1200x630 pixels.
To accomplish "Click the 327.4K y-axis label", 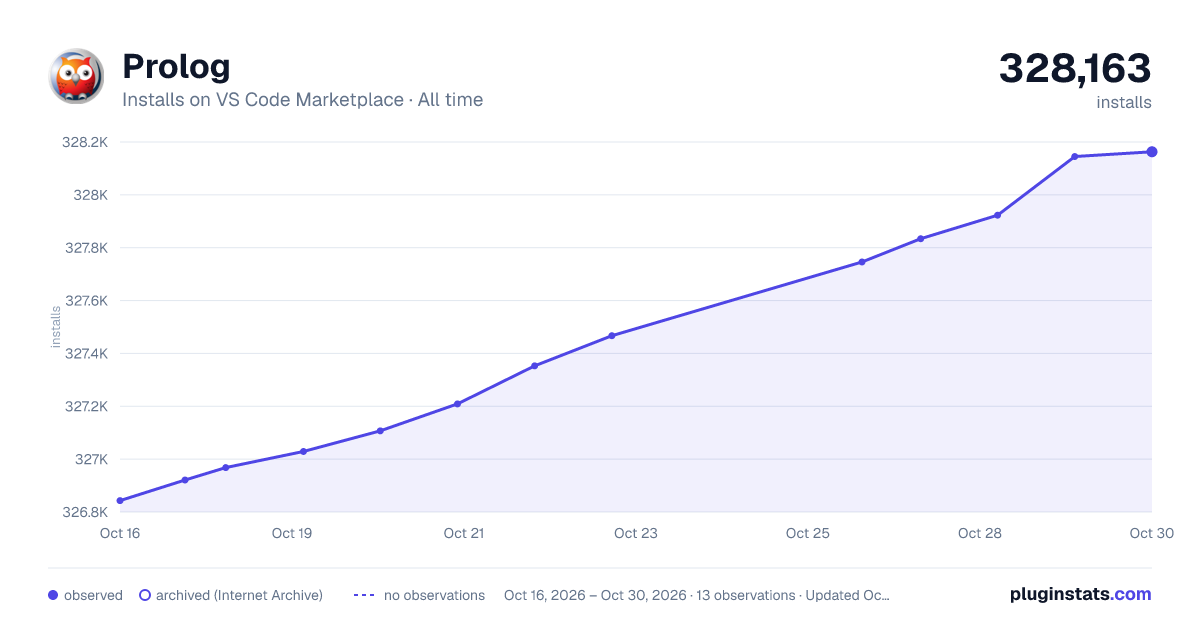I will pyautogui.click(x=85, y=354).
